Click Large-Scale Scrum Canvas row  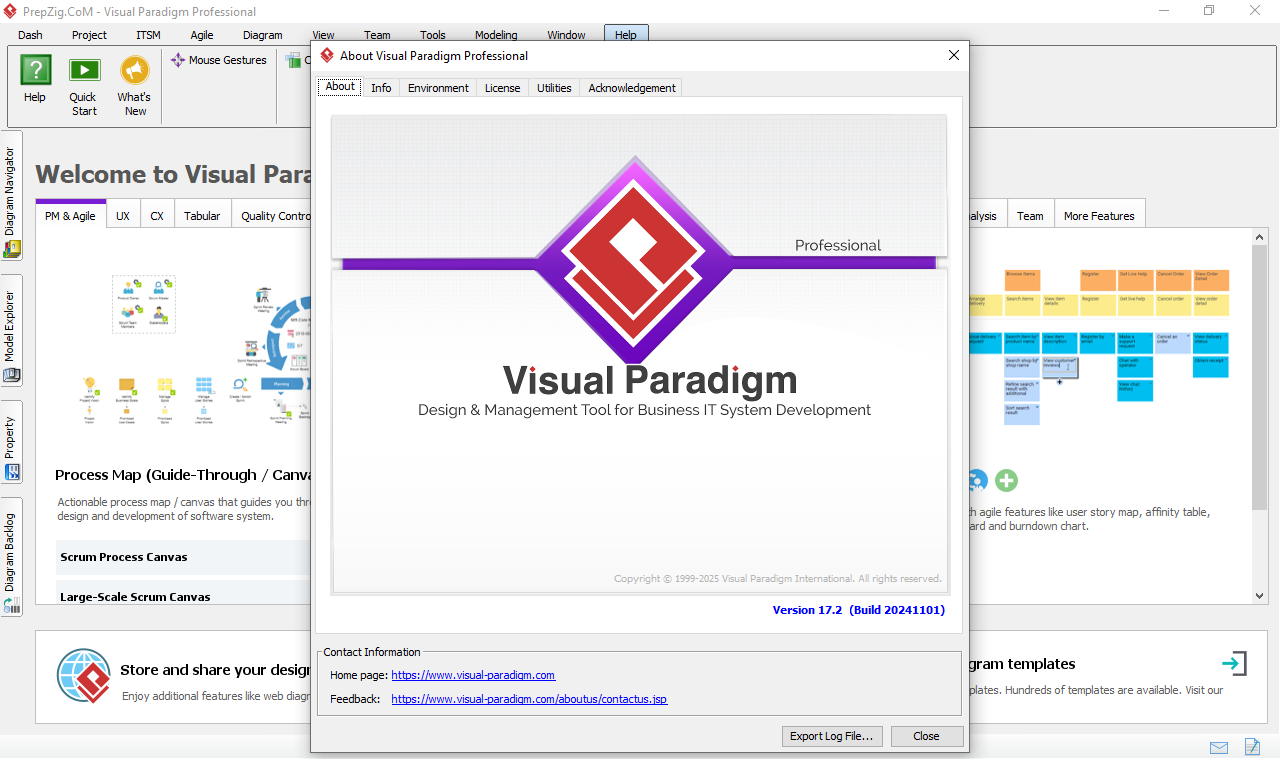(x=183, y=594)
